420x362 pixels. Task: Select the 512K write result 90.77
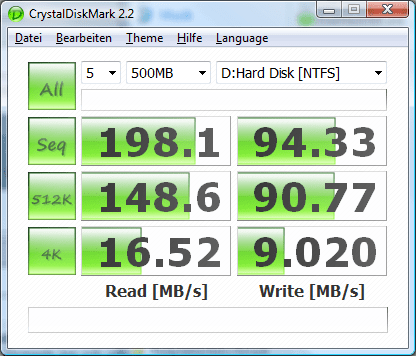pyautogui.click(x=312, y=196)
